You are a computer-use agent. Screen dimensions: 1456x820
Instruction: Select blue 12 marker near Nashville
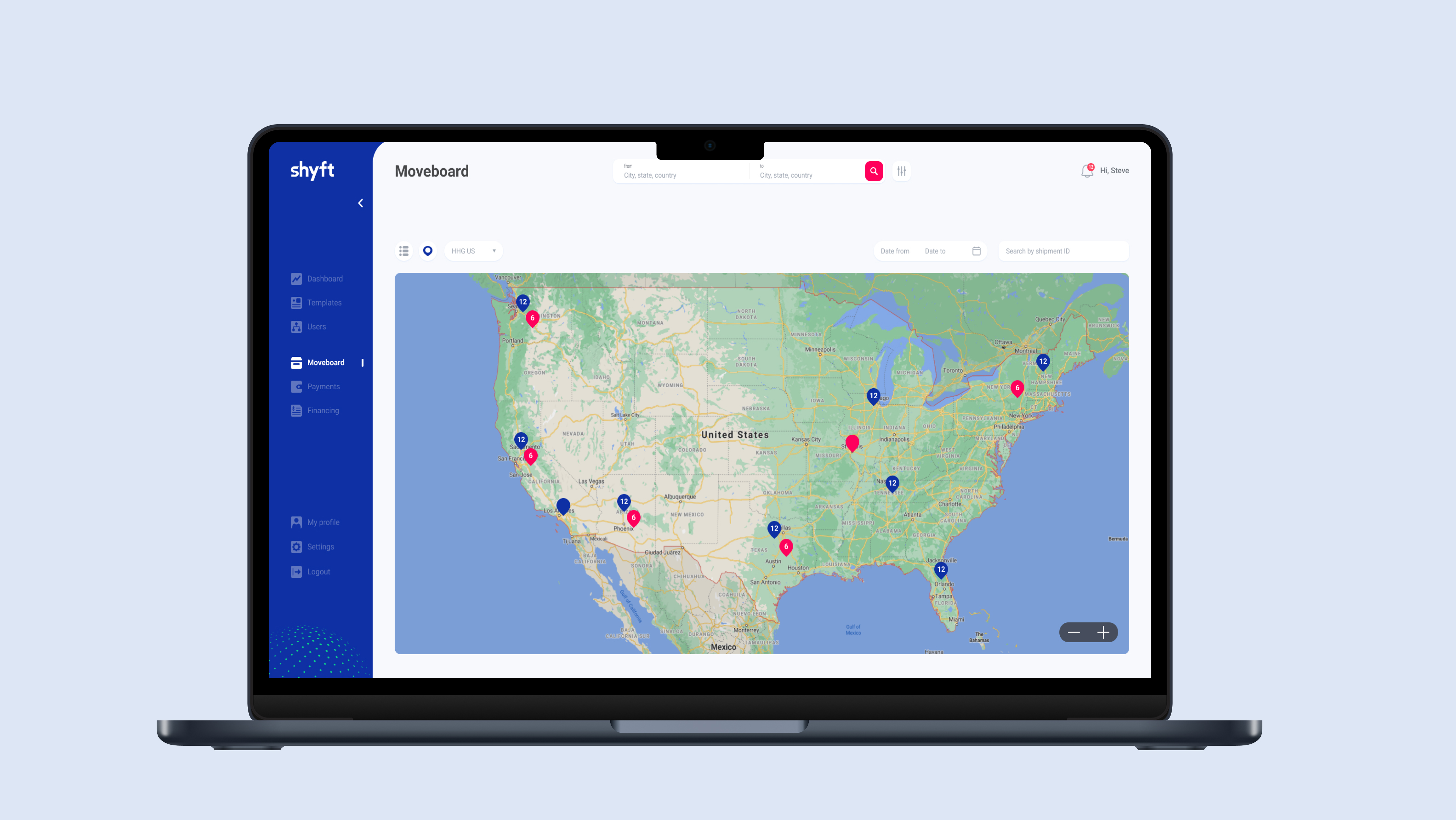tap(892, 484)
